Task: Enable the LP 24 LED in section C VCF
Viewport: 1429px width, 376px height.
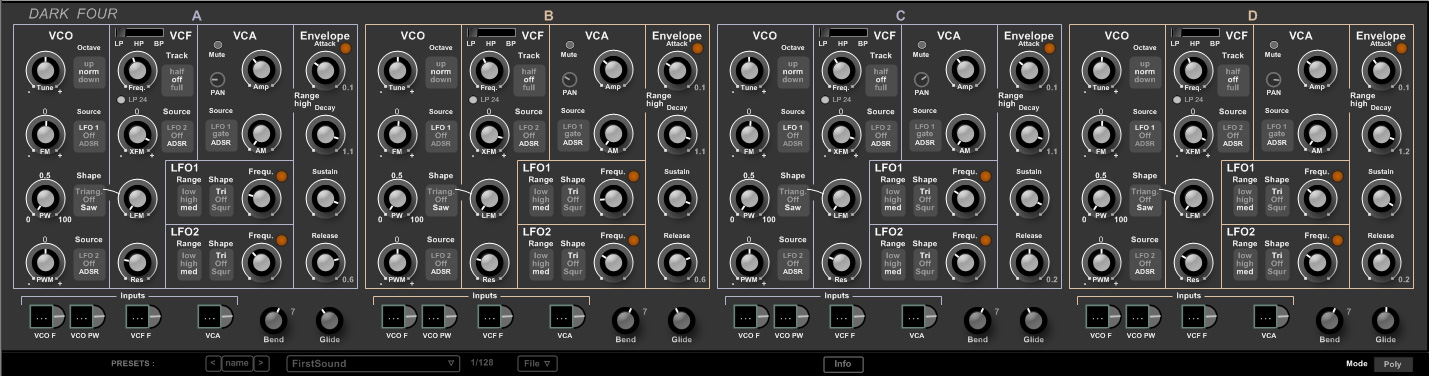Action: tap(825, 99)
